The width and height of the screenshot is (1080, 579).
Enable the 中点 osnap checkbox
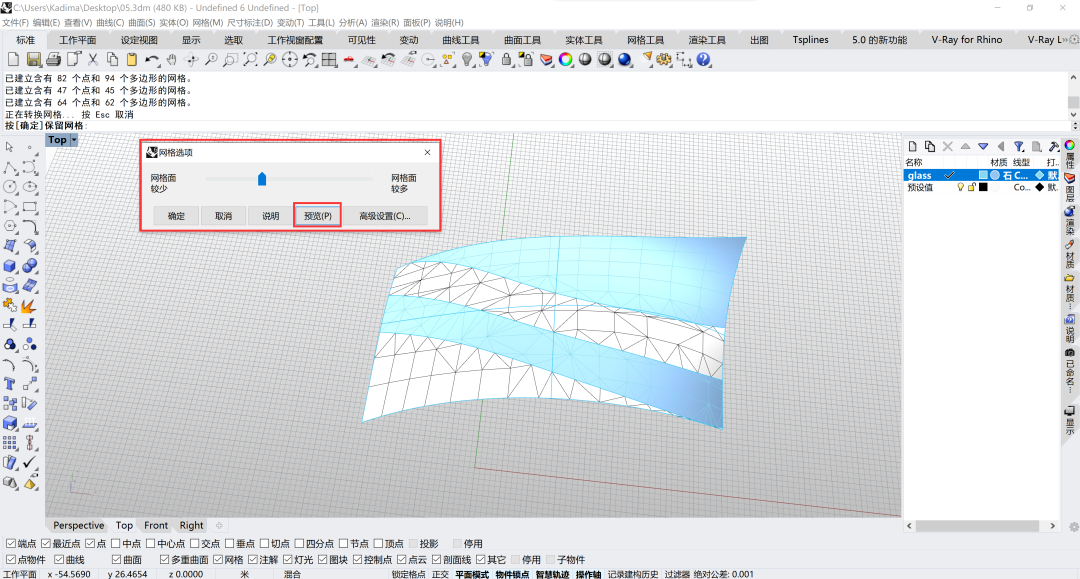click(x=115, y=543)
